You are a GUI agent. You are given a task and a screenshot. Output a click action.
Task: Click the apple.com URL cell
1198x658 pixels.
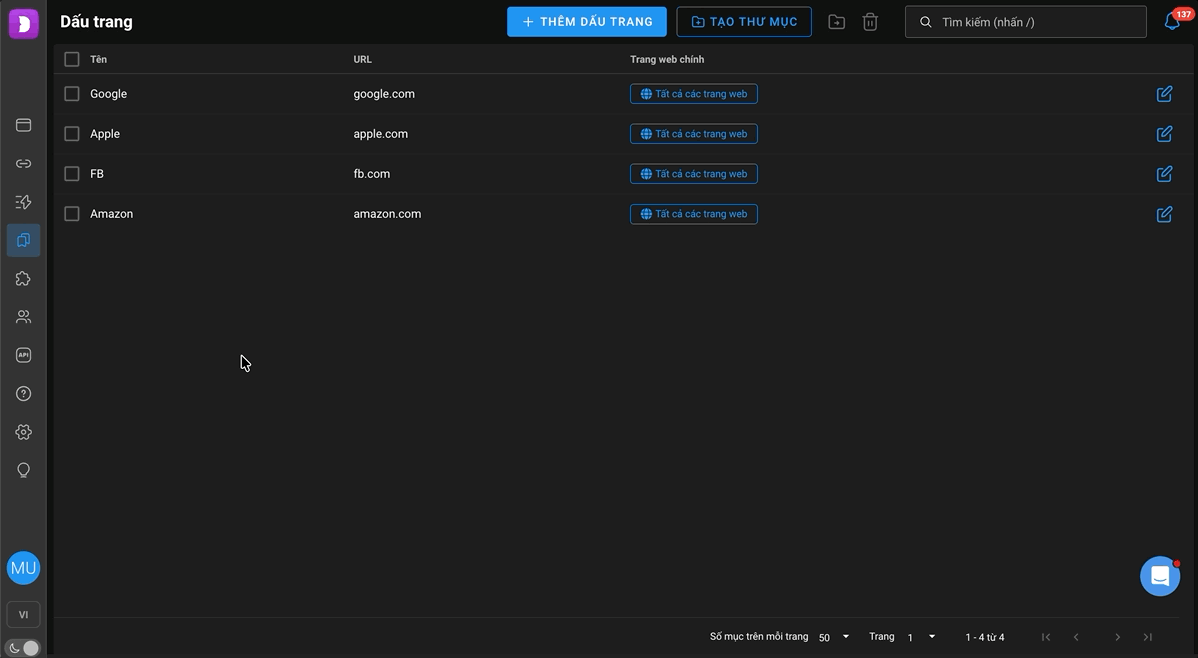380,134
